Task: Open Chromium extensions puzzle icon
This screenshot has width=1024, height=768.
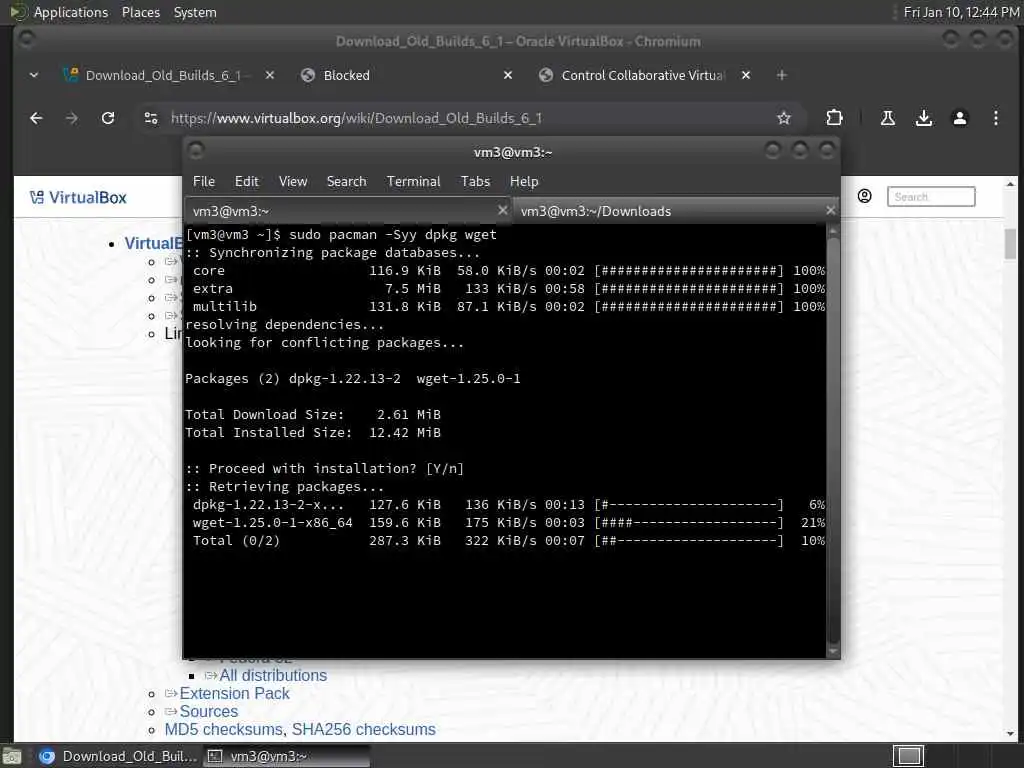Action: 834,118
